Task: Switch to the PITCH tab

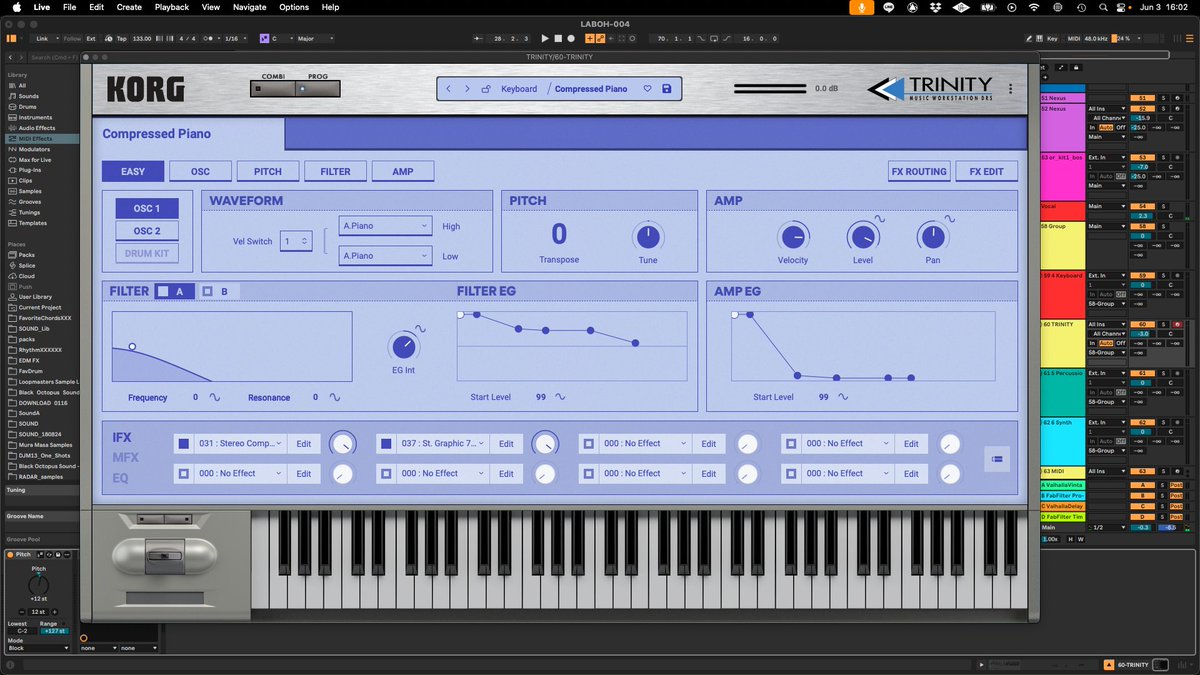Action: [x=268, y=171]
